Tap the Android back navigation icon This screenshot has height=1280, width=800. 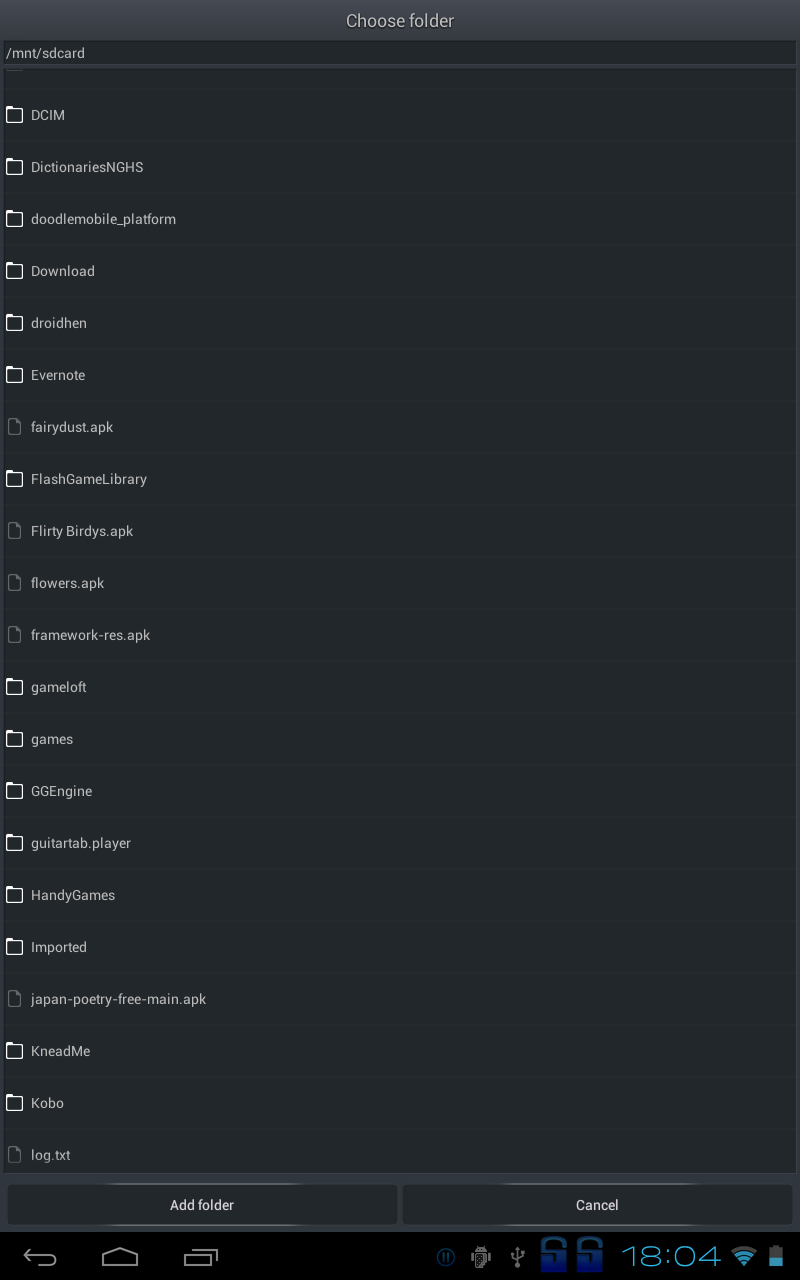[40, 1257]
